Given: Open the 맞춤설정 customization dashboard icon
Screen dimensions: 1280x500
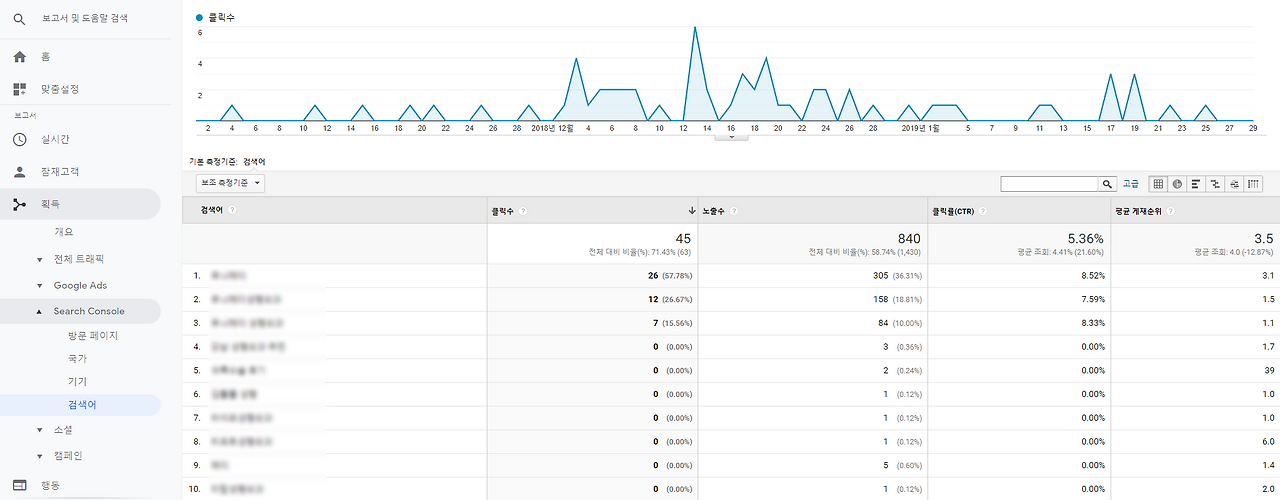Looking at the screenshot, I should tap(19, 89).
